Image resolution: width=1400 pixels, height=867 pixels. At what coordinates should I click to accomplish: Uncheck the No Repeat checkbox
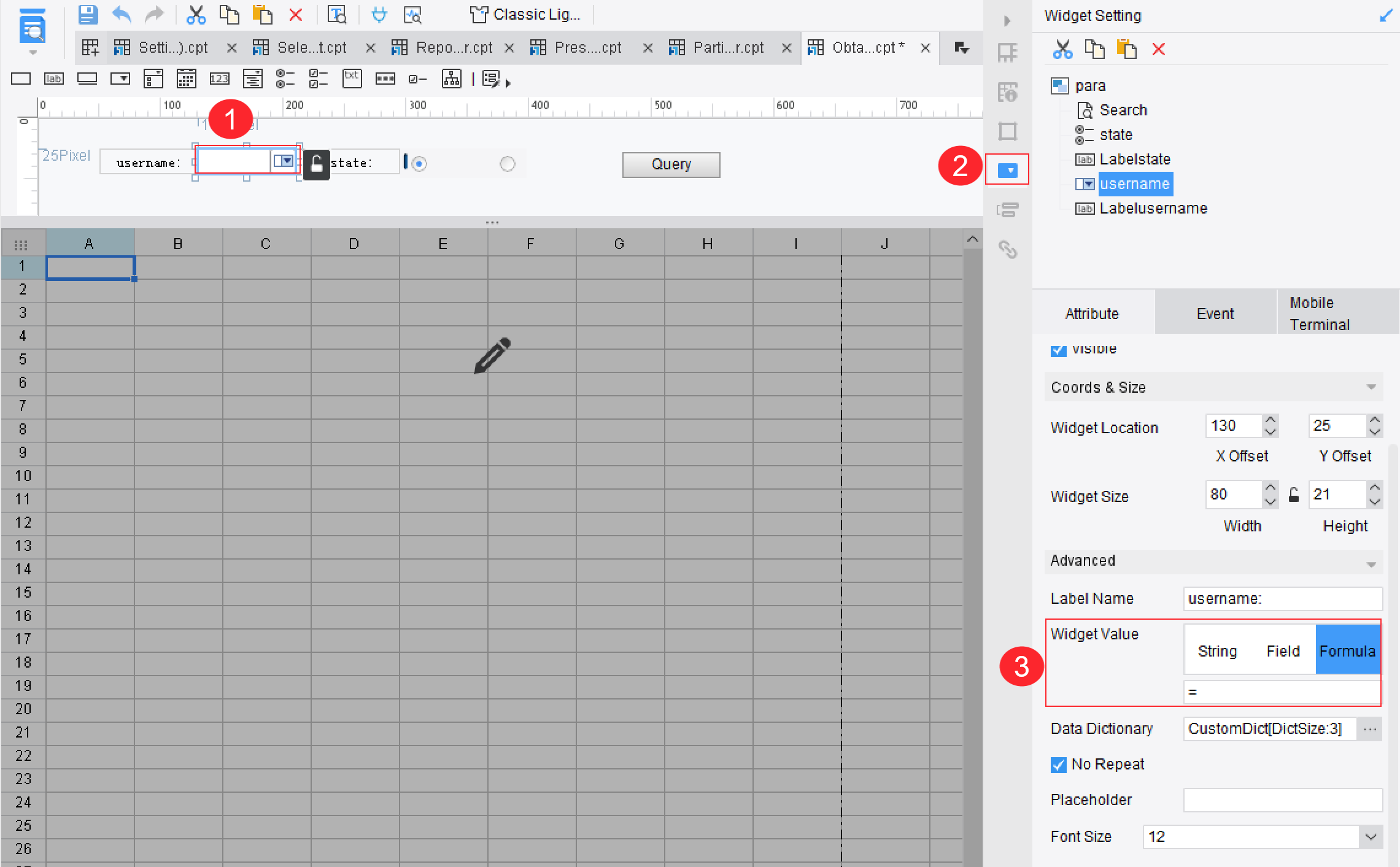point(1058,765)
